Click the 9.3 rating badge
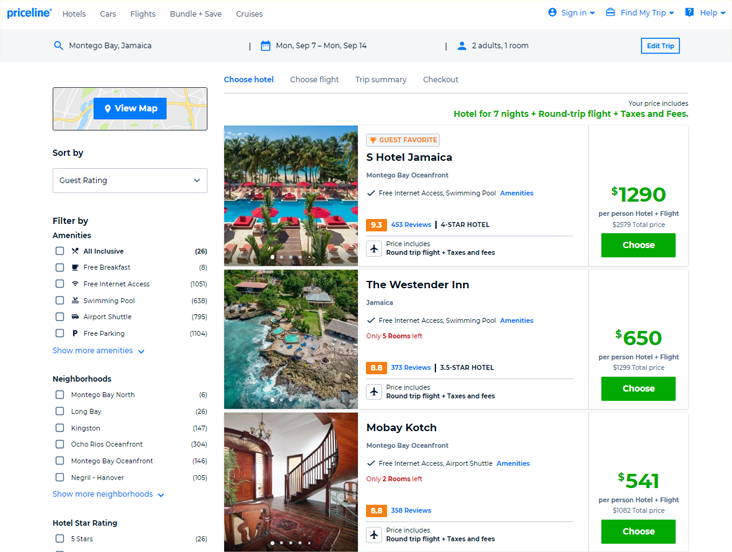Viewport: 732px width, 552px height. tap(376, 225)
